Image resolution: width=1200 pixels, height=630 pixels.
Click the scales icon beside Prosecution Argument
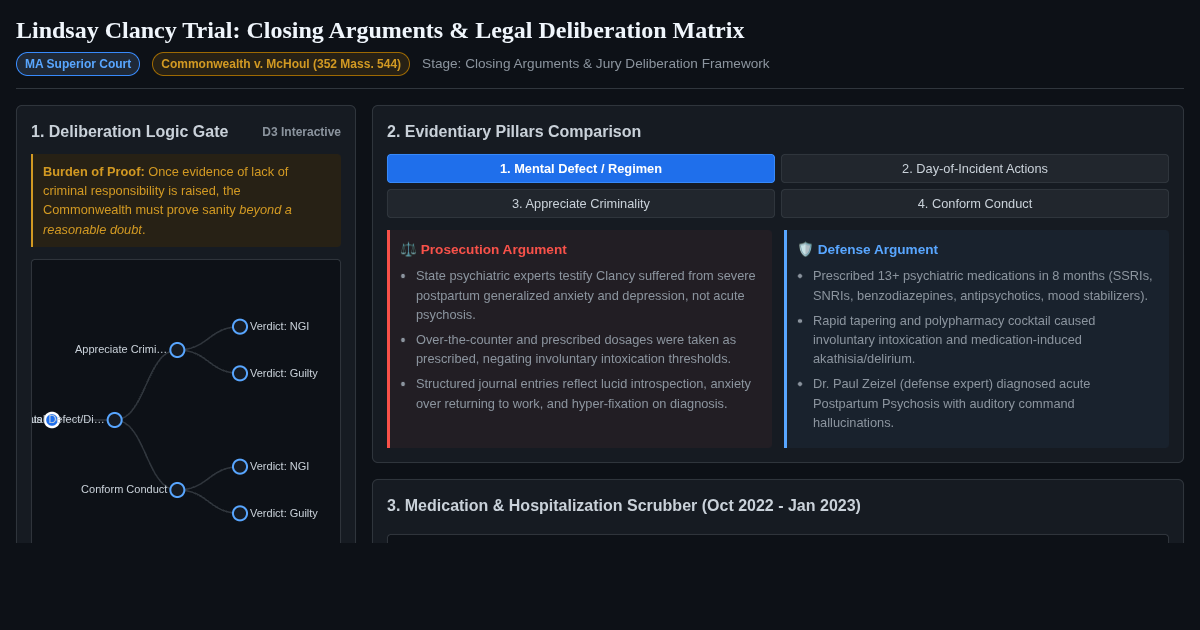pos(408,250)
